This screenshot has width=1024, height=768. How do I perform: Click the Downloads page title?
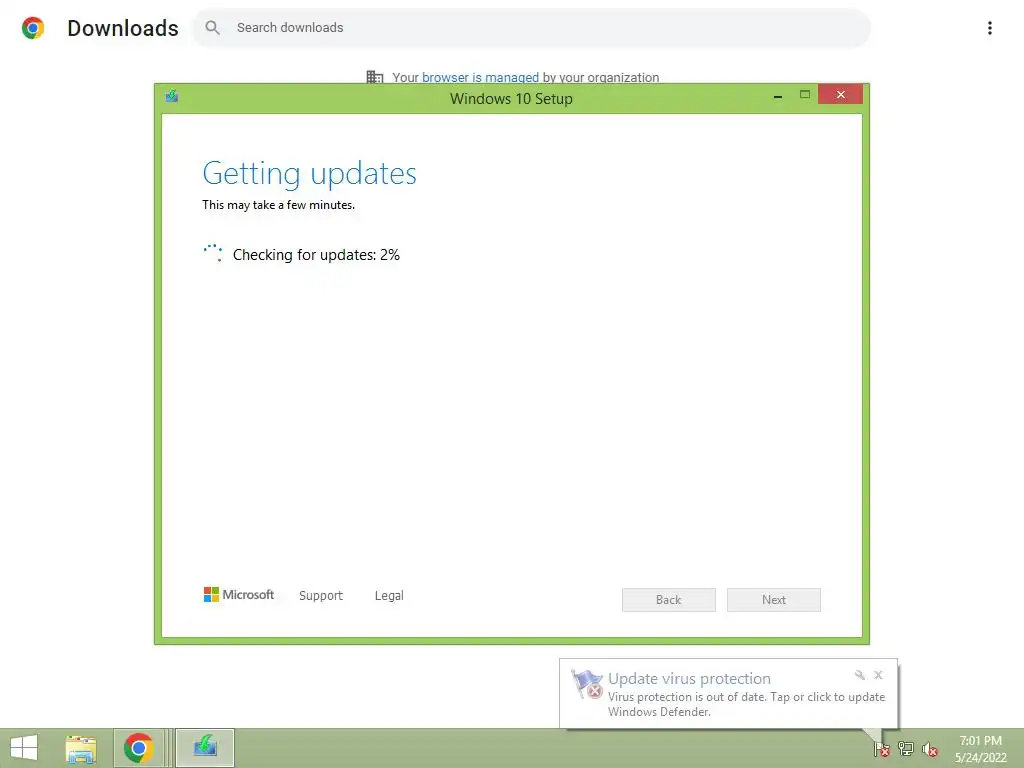pyautogui.click(x=123, y=28)
